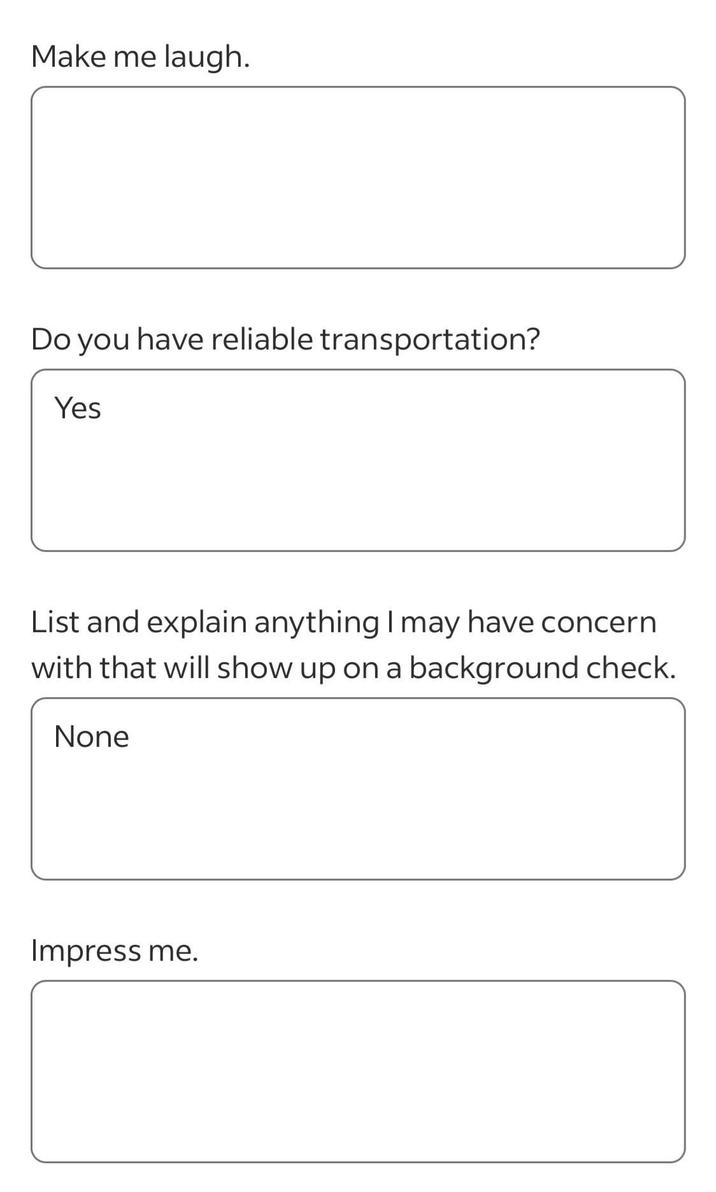Click the word 'Impress' in the last question

[x=86, y=952]
